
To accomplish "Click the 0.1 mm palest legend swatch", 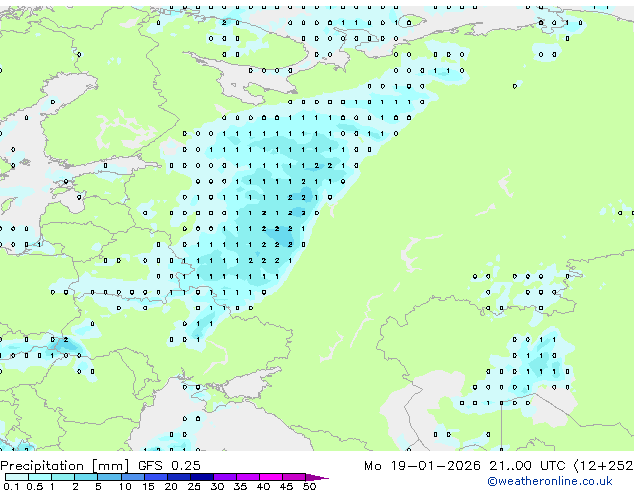I will (17, 477).
